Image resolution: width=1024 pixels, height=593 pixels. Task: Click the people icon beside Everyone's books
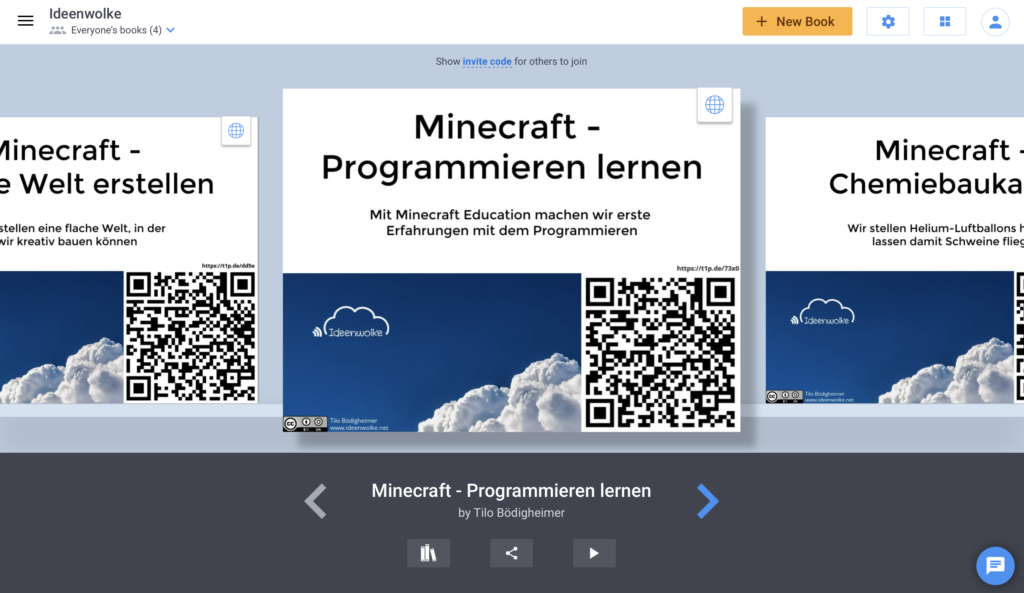coord(57,30)
